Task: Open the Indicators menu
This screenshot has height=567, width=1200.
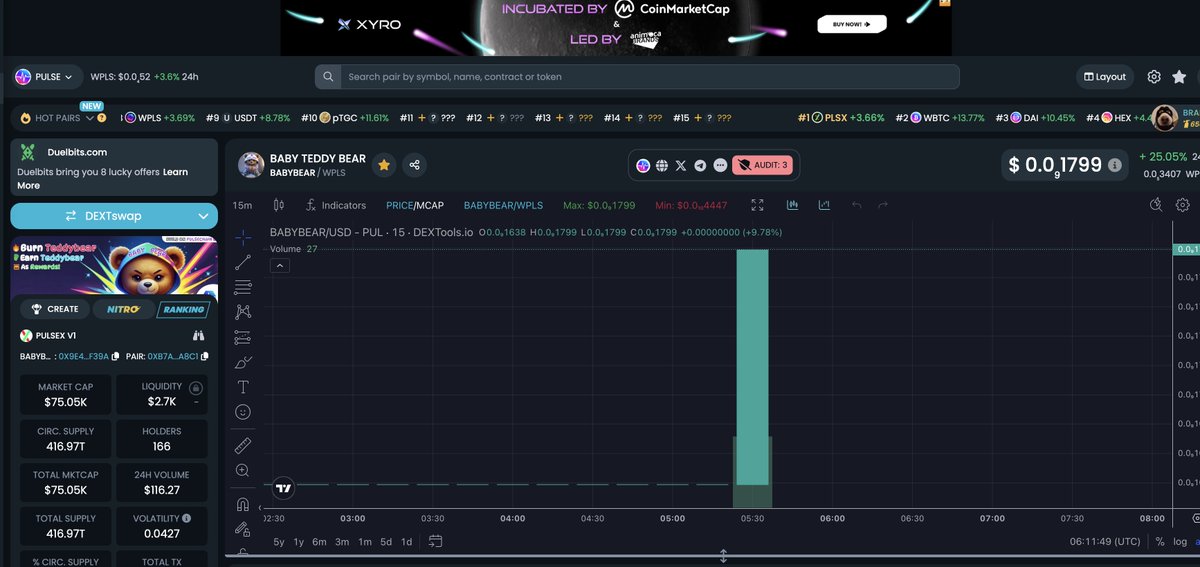Action: tap(335, 205)
